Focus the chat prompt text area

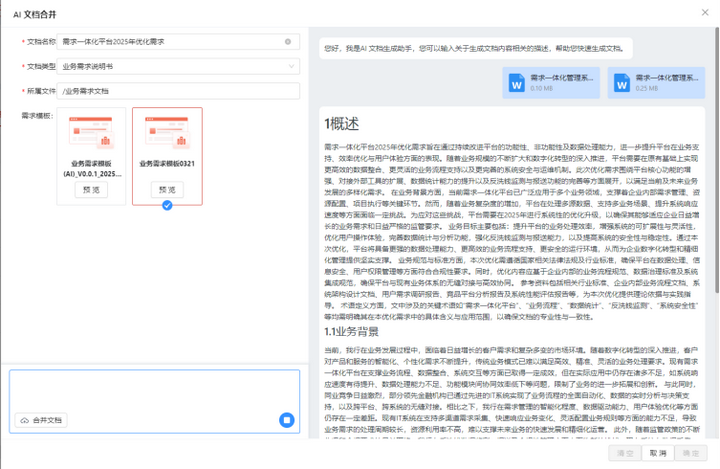point(155,391)
